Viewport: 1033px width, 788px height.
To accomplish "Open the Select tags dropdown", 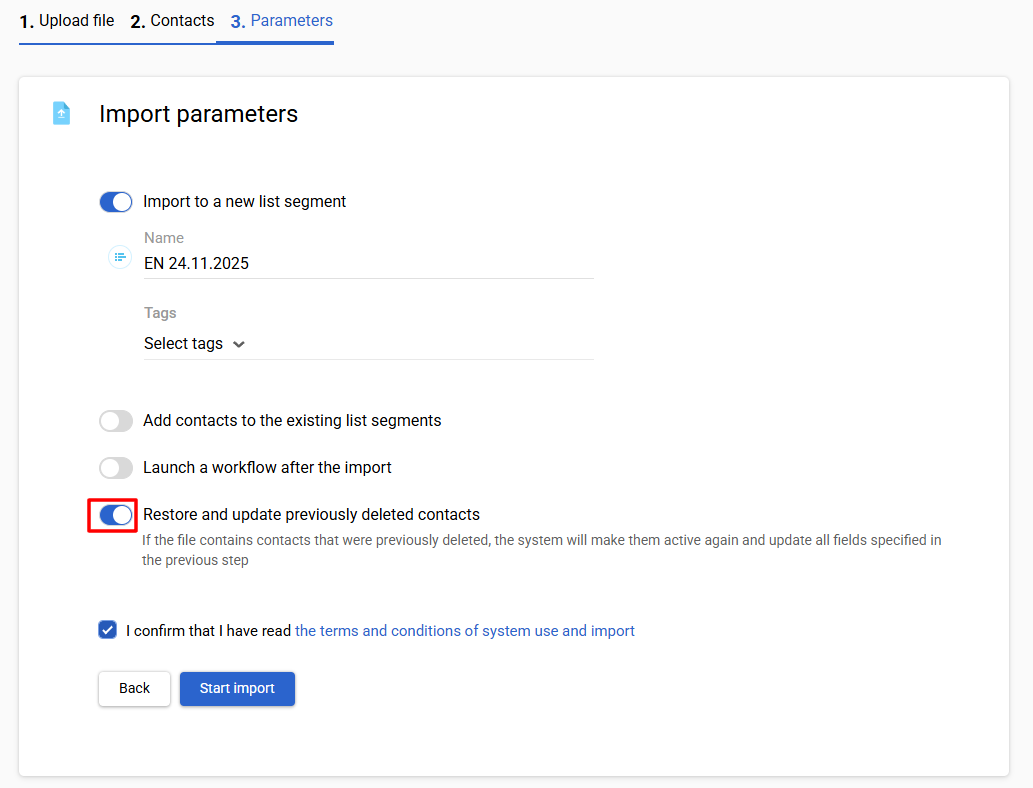I will (x=194, y=344).
